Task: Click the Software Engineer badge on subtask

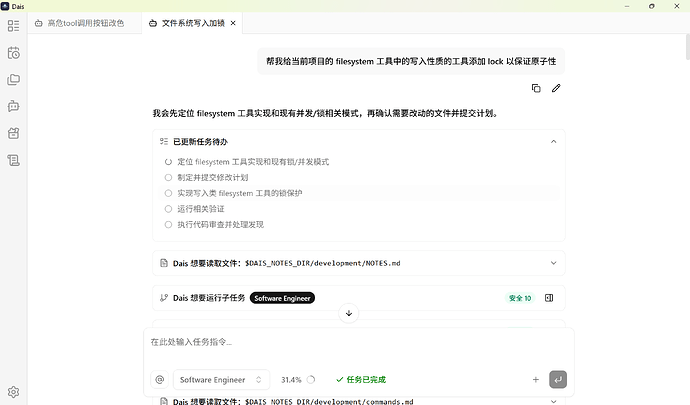Action: point(282,298)
